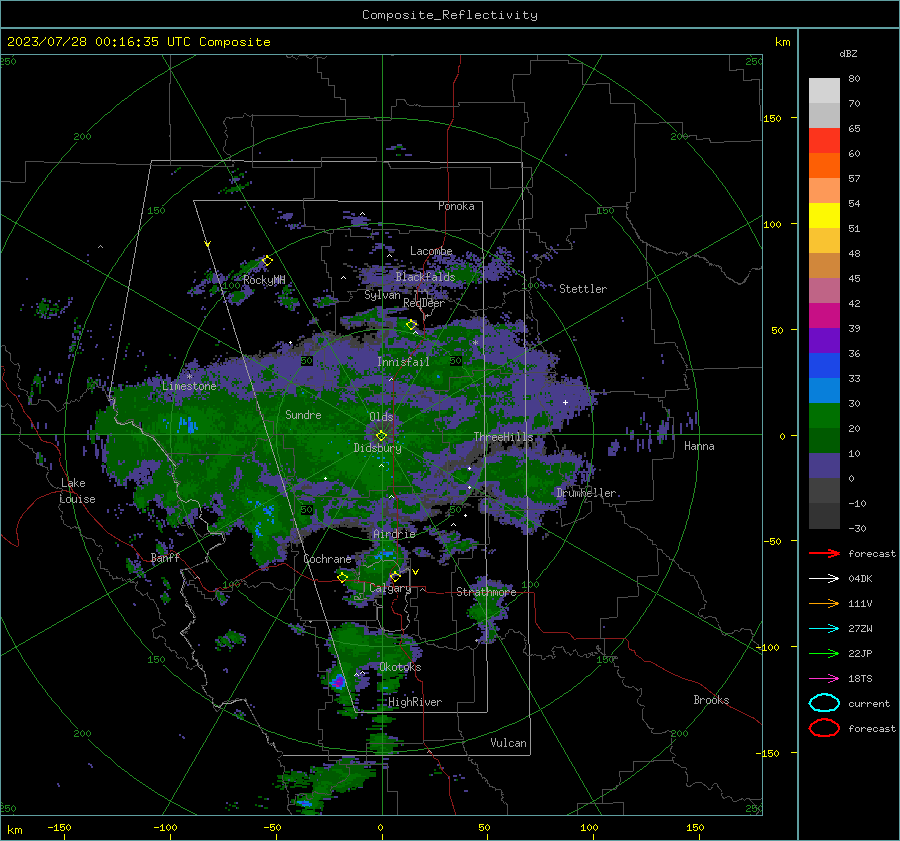This screenshot has width=900, height=841.
Task: Click the RedDeer city label
Action: (x=424, y=303)
